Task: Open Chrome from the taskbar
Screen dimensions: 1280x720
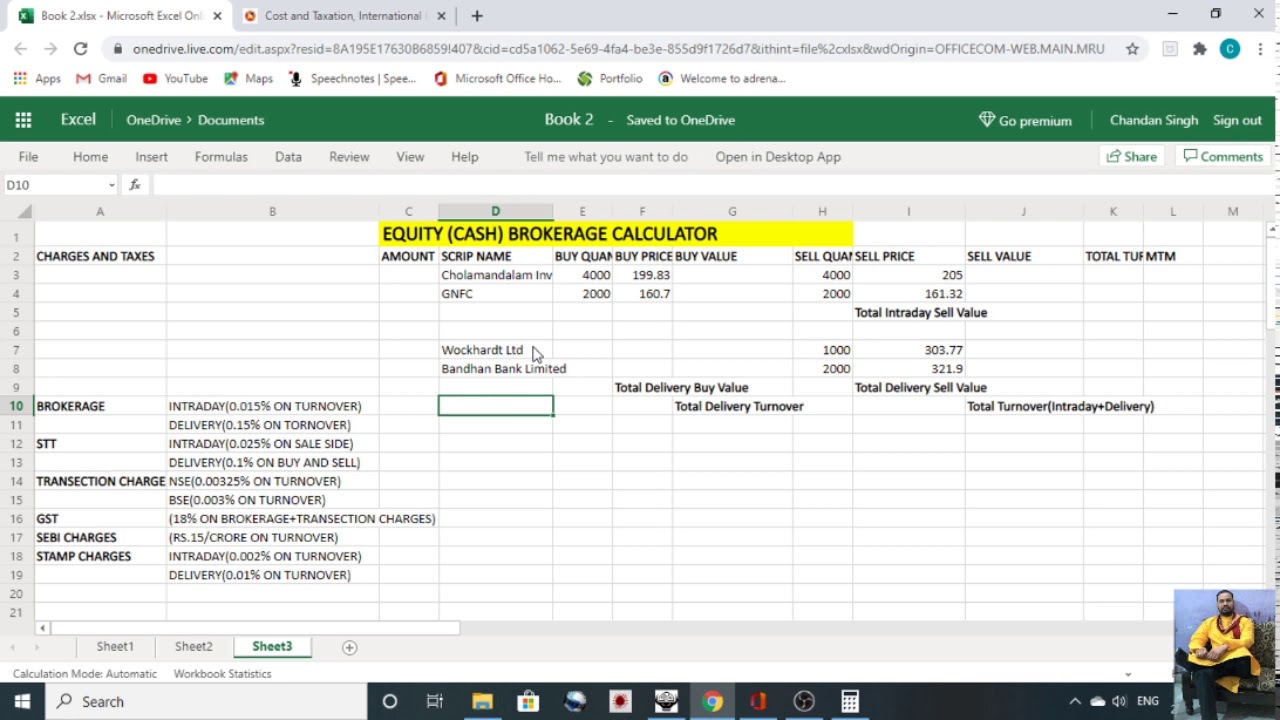Action: [712, 701]
